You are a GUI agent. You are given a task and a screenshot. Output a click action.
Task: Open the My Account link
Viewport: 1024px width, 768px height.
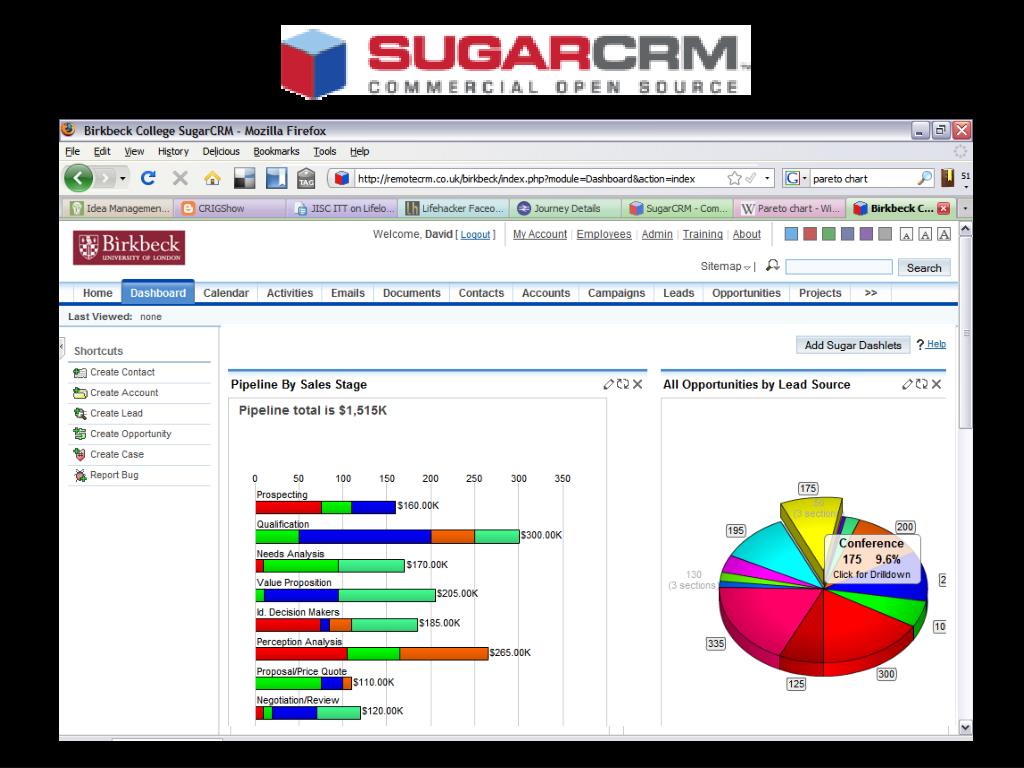[539, 234]
